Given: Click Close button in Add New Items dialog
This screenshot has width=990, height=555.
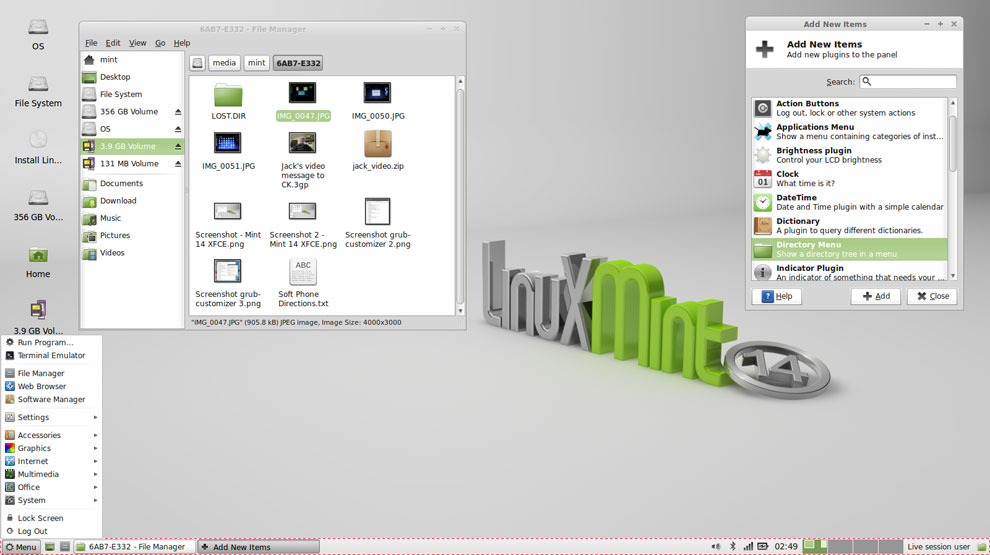Looking at the screenshot, I should [933, 296].
